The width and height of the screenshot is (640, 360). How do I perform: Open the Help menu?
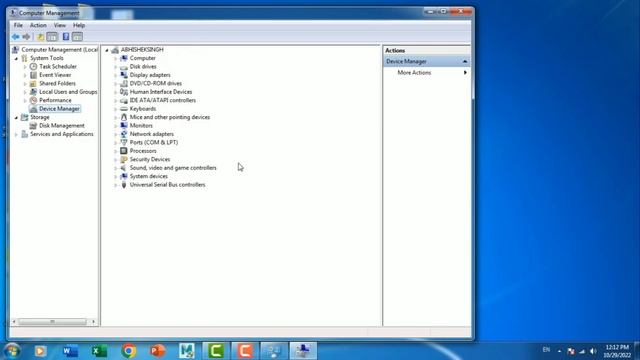click(79, 25)
